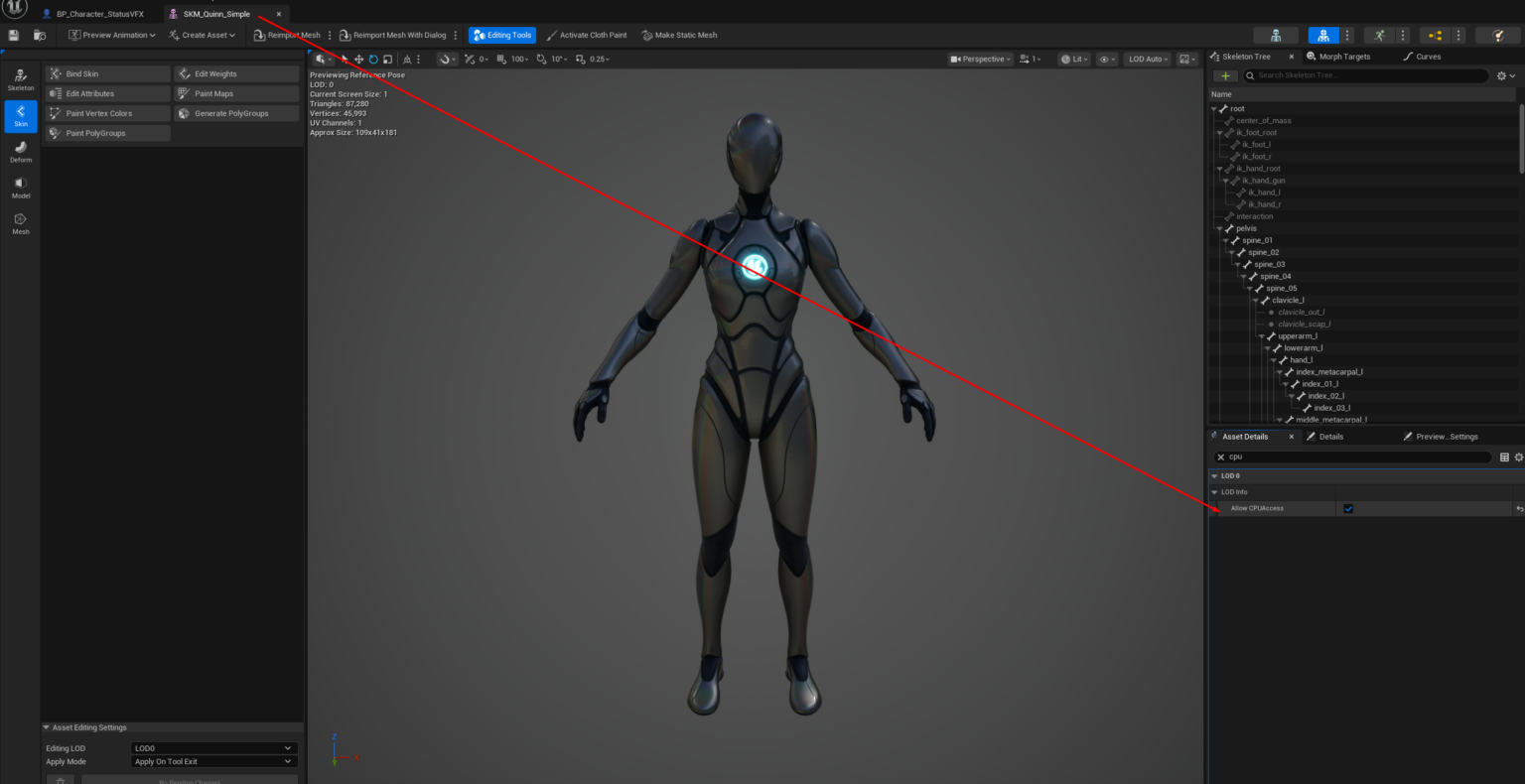Click the Search Skeleton Tree field
1525x784 pixels.
pos(1370,75)
